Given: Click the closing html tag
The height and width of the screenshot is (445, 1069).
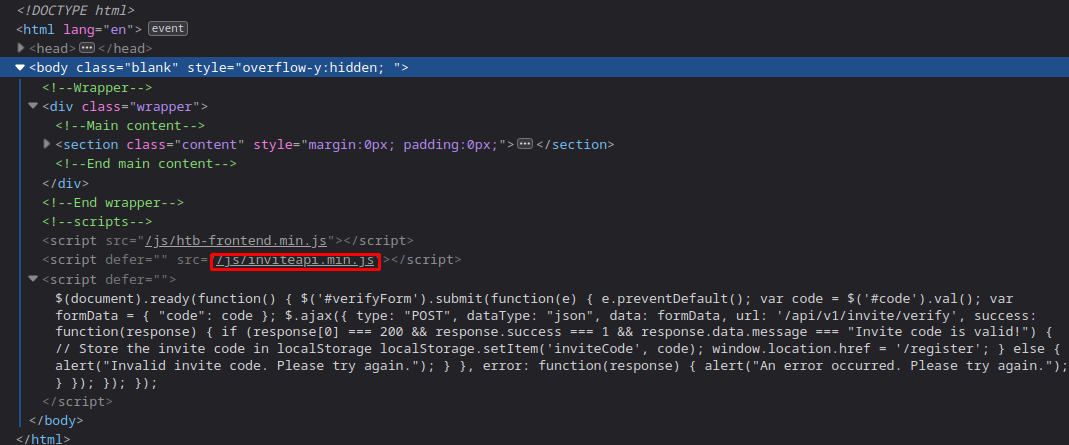Looking at the screenshot, I should pyautogui.click(x=43, y=439).
